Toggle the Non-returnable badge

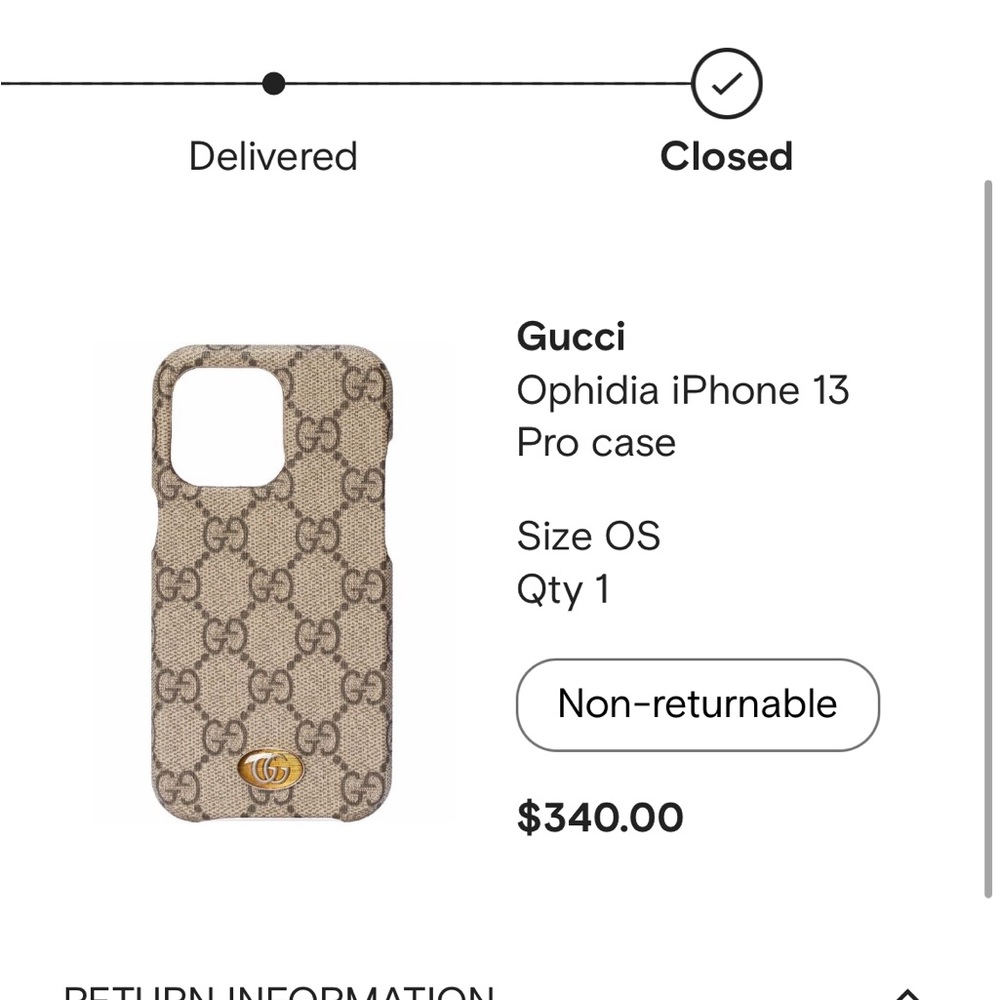[697, 704]
